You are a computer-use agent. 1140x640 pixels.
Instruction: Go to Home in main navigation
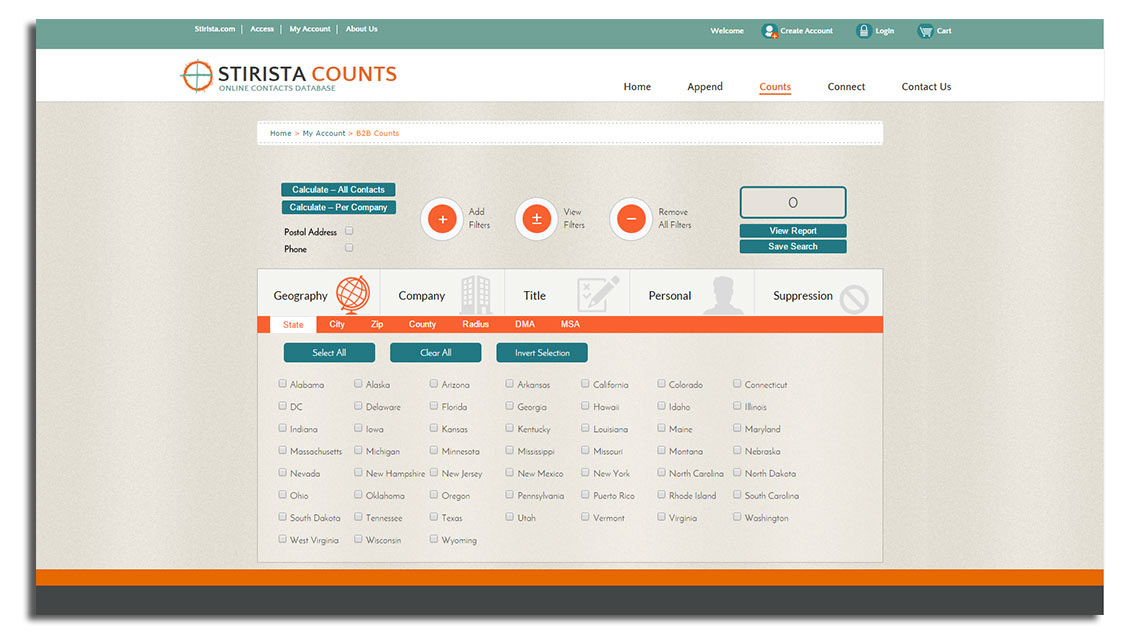tap(637, 87)
